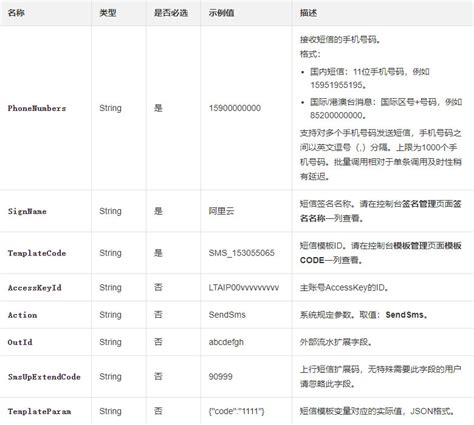This screenshot has height=425, width=474.
Task: Select the {"code":"1111"} example value
Action: pos(236,412)
